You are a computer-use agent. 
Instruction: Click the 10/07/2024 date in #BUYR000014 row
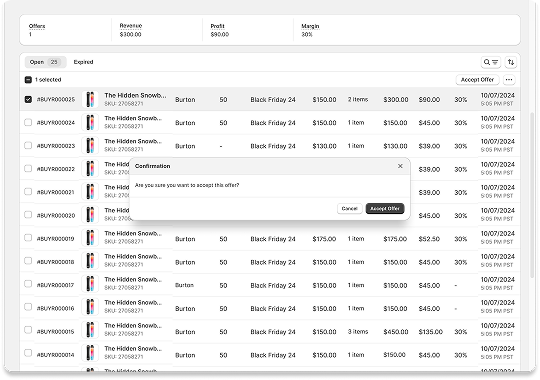coord(498,349)
